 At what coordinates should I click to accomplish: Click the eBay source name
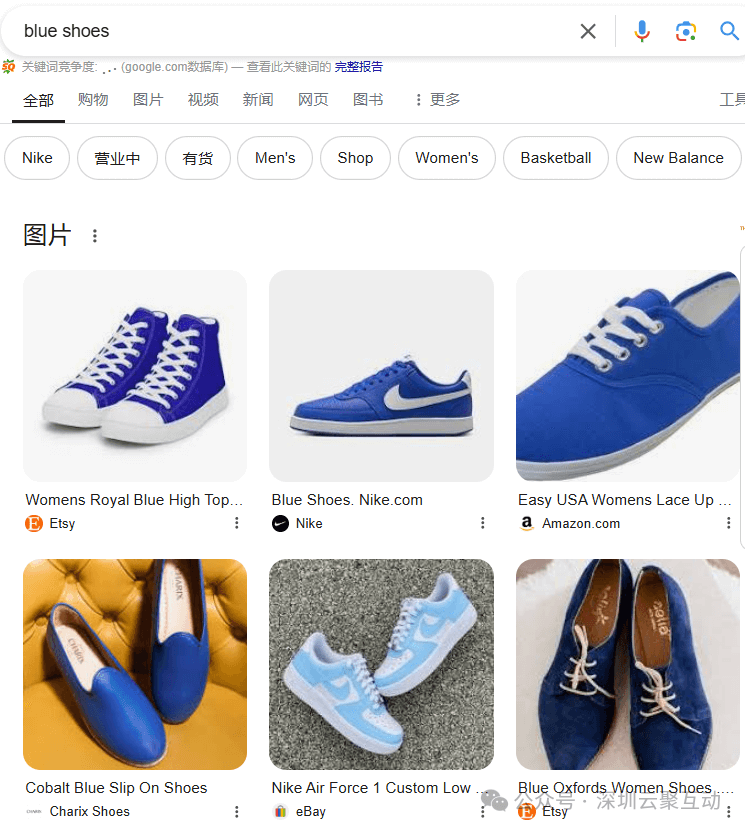[x=311, y=812]
